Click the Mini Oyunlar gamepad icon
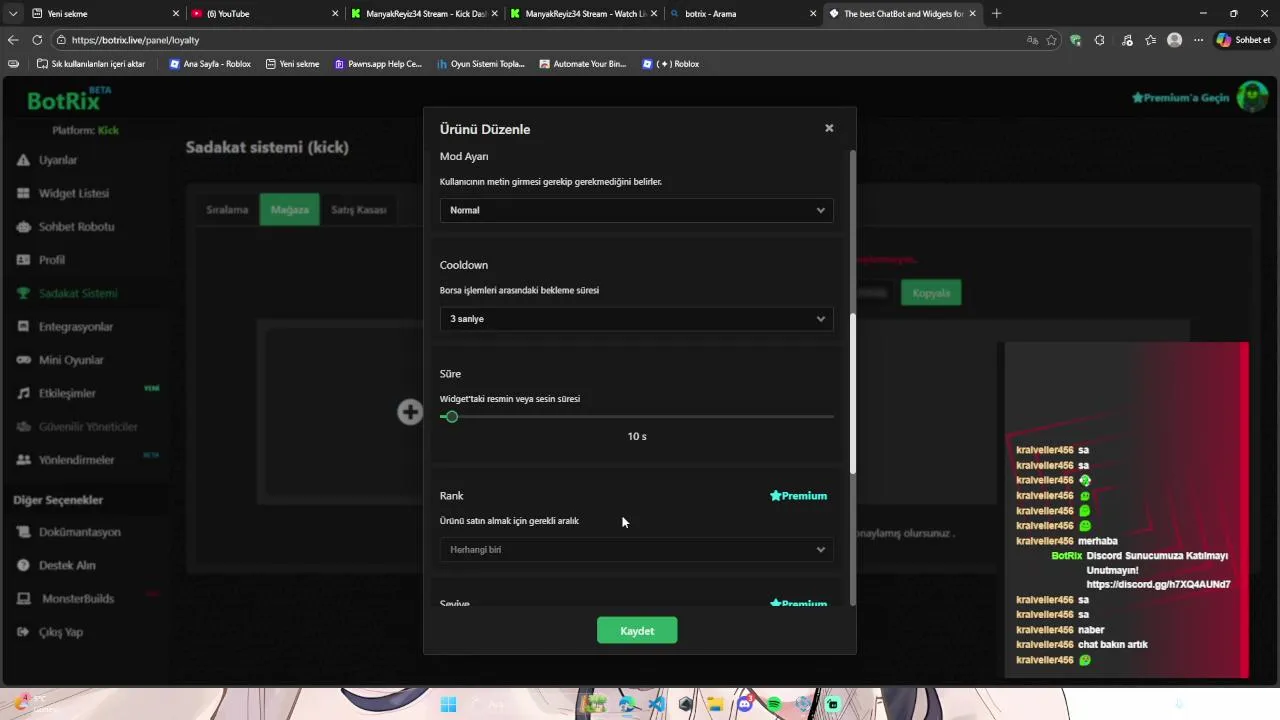This screenshot has height=720, width=1280. tap(23, 360)
